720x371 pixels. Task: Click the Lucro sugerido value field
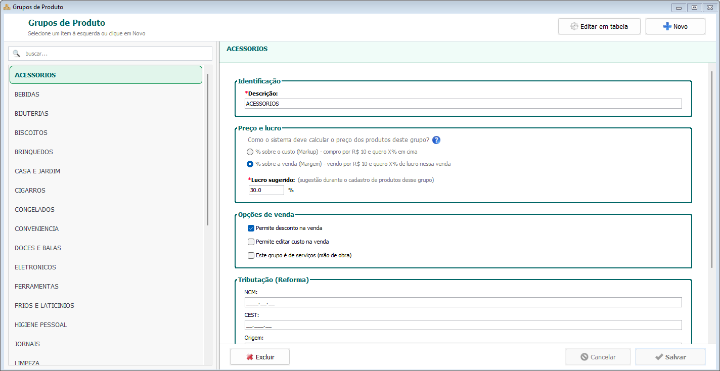click(x=266, y=190)
